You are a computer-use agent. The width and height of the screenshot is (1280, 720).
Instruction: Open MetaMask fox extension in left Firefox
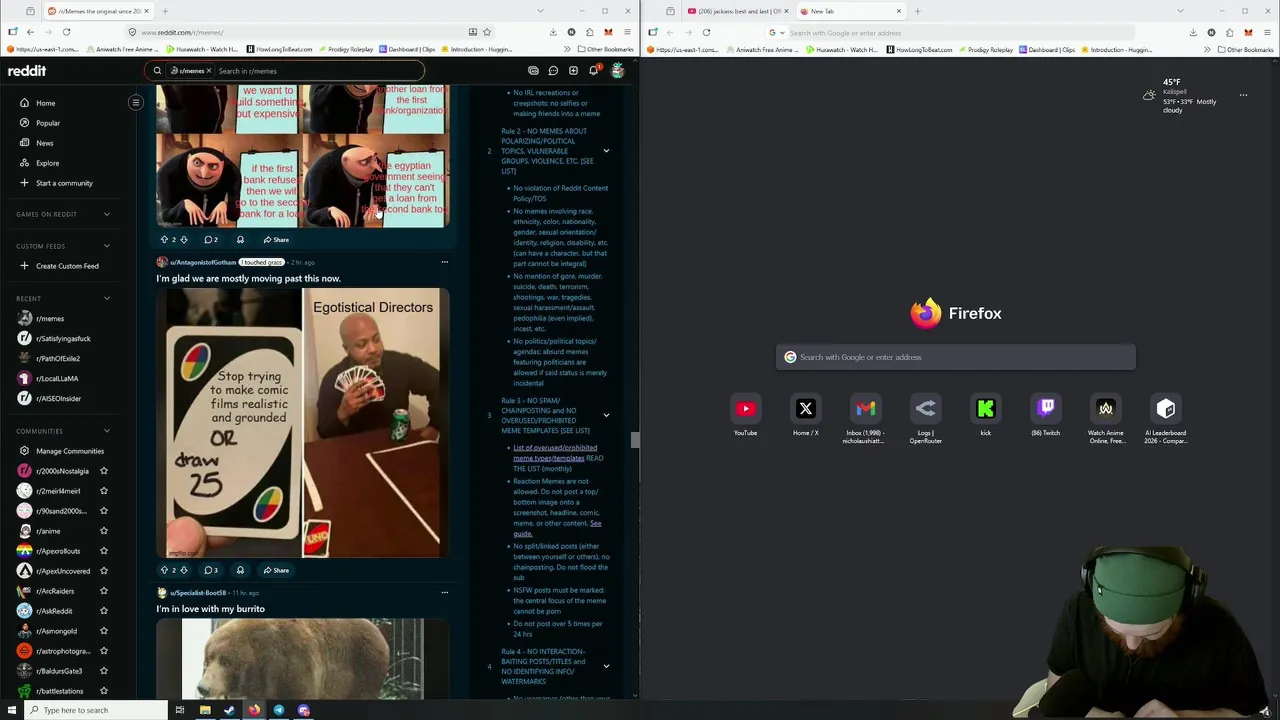pyautogui.click(x=608, y=32)
